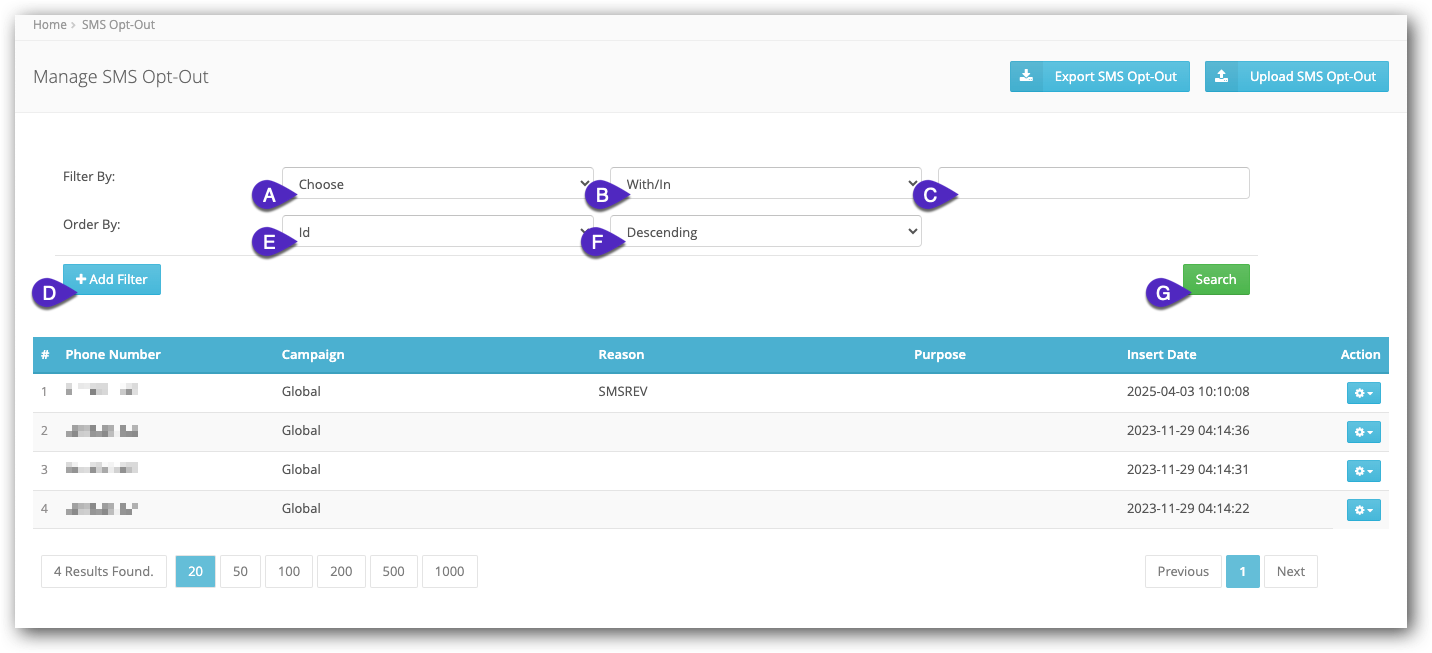Click the date 2025-04-03 10:10:08
Screen dimensions: 1432x653
1188,392
